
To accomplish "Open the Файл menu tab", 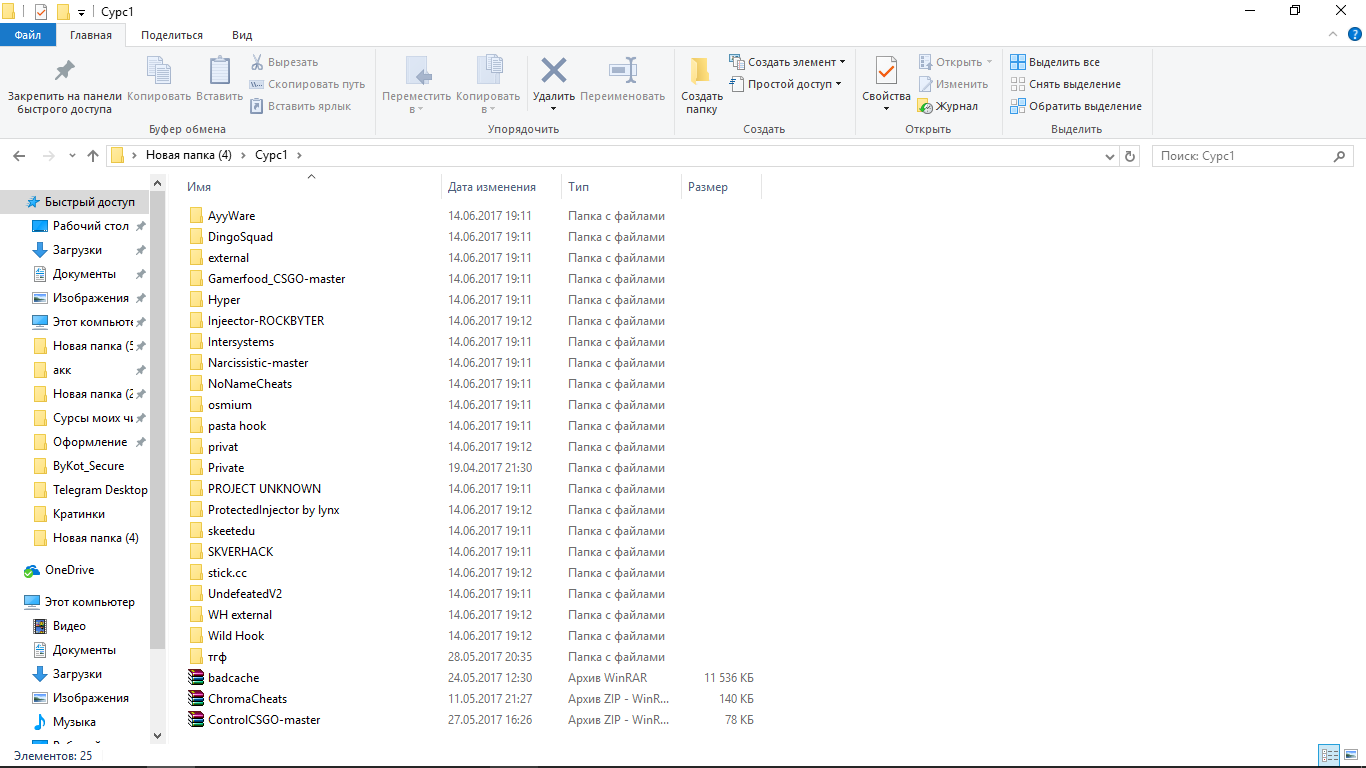I will tap(28, 35).
